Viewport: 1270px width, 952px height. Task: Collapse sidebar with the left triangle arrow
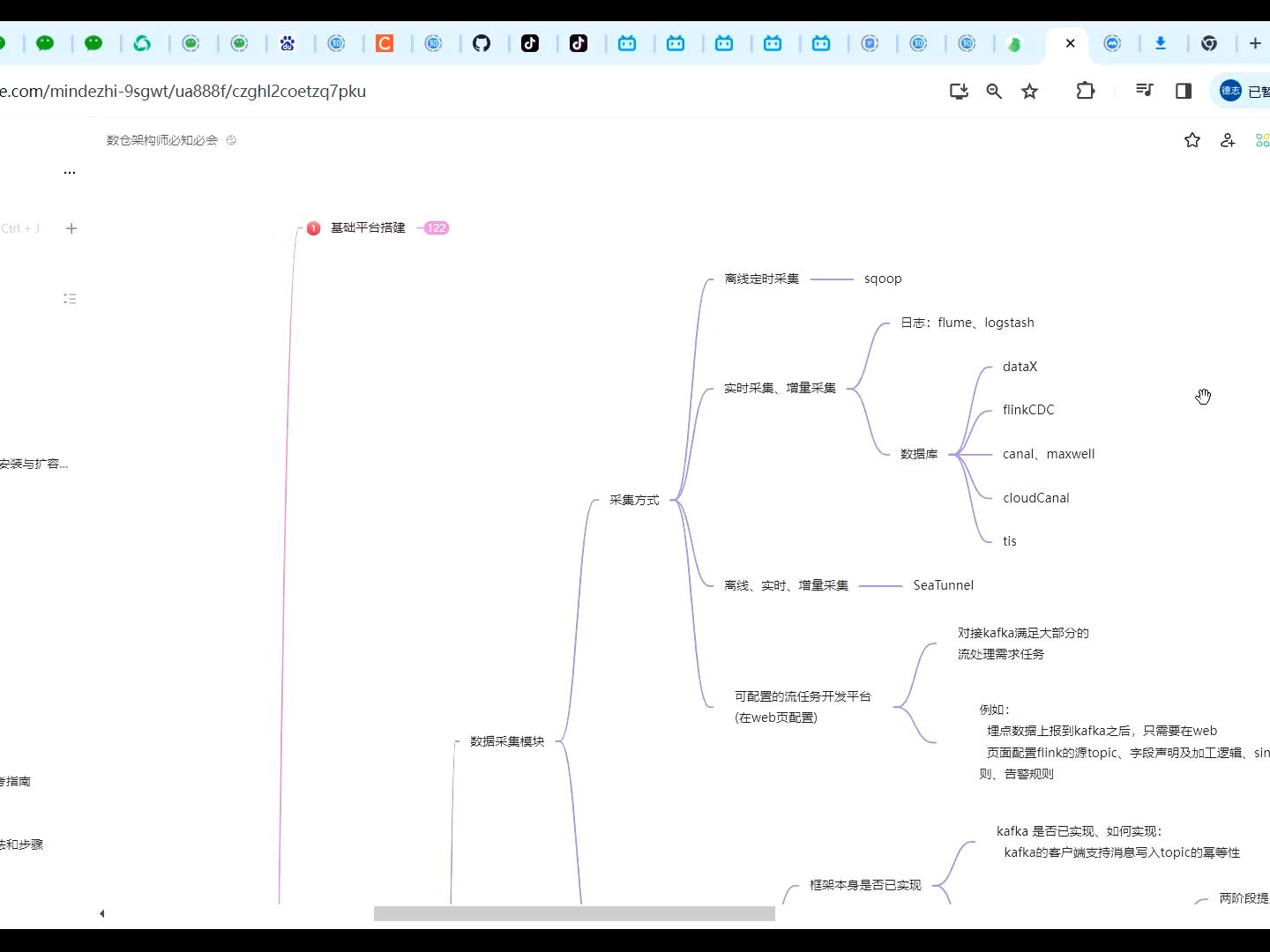click(102, 913)
